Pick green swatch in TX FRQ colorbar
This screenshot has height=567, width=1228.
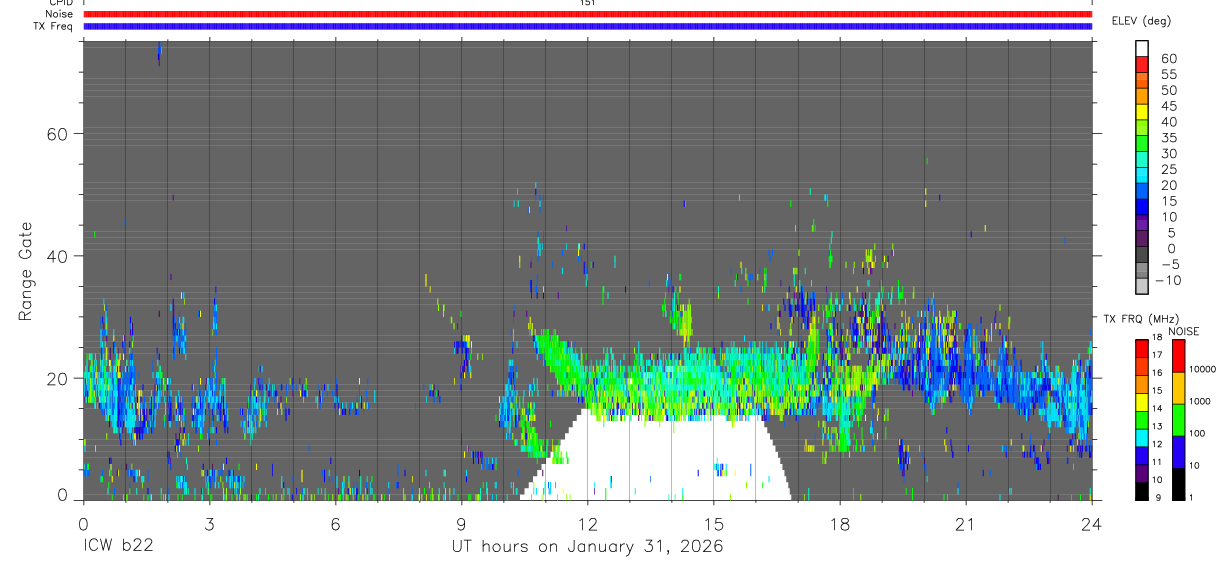pos(1142,421)
